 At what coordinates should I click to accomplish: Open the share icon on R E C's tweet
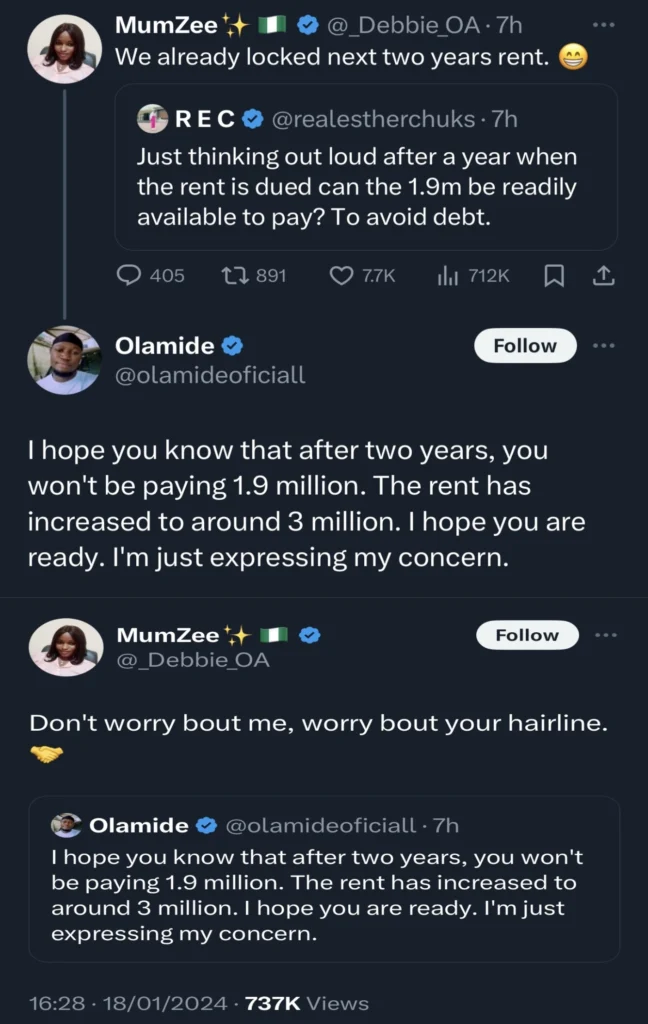[x=604, y=276]
